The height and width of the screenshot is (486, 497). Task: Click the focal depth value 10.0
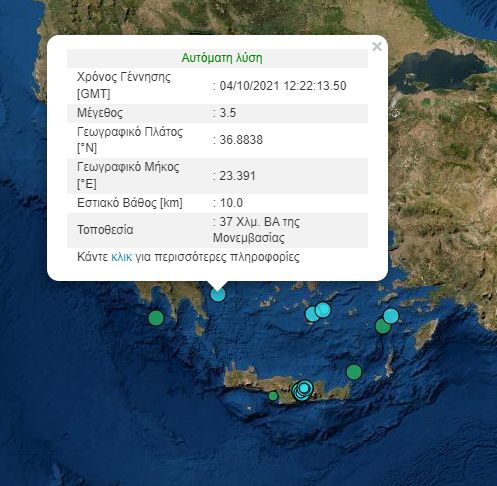pos(231,203)
